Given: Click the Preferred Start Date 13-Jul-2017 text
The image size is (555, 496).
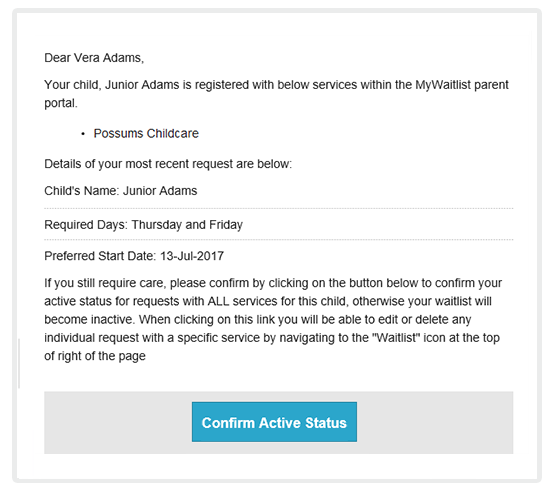Looking at the screenshot, I should tap(134, 256).
